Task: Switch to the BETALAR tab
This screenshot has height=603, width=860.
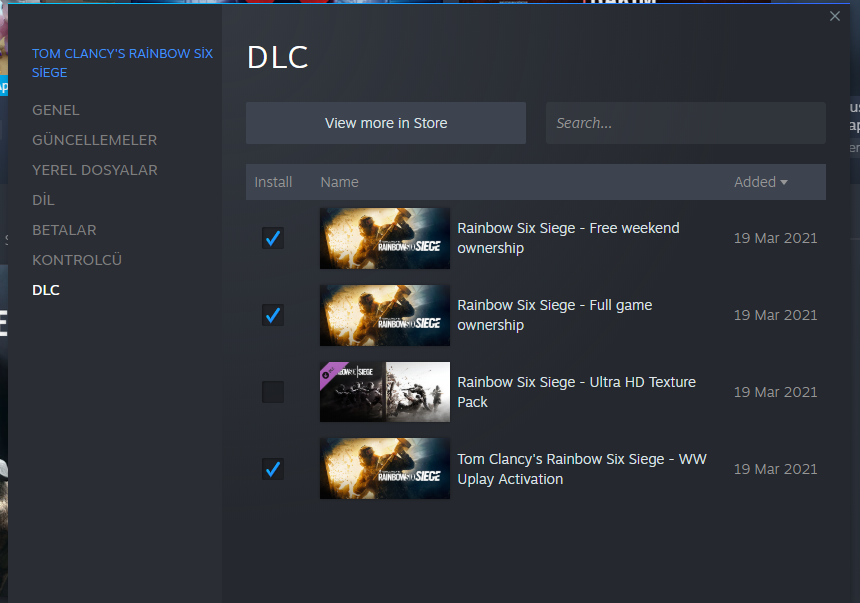Action: 64,230
